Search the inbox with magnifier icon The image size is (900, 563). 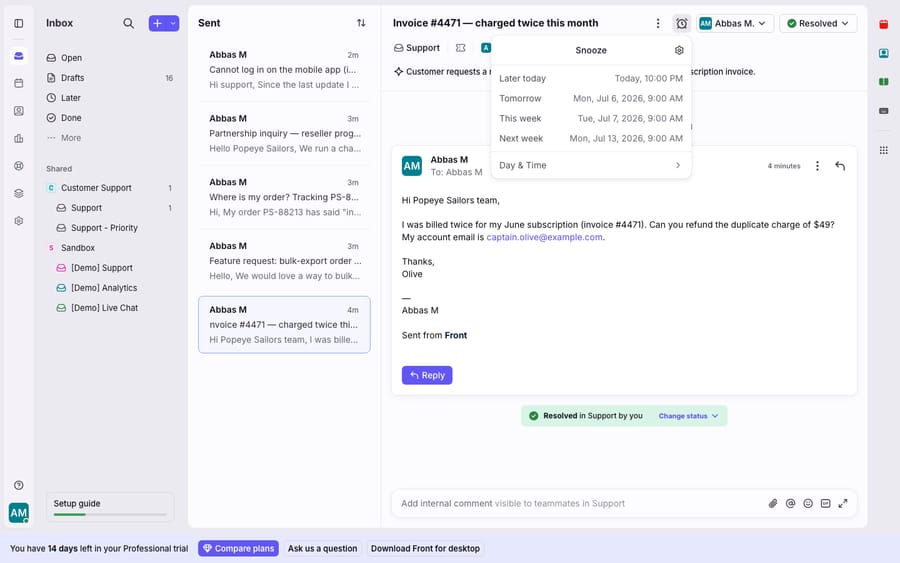pos(129,23)
